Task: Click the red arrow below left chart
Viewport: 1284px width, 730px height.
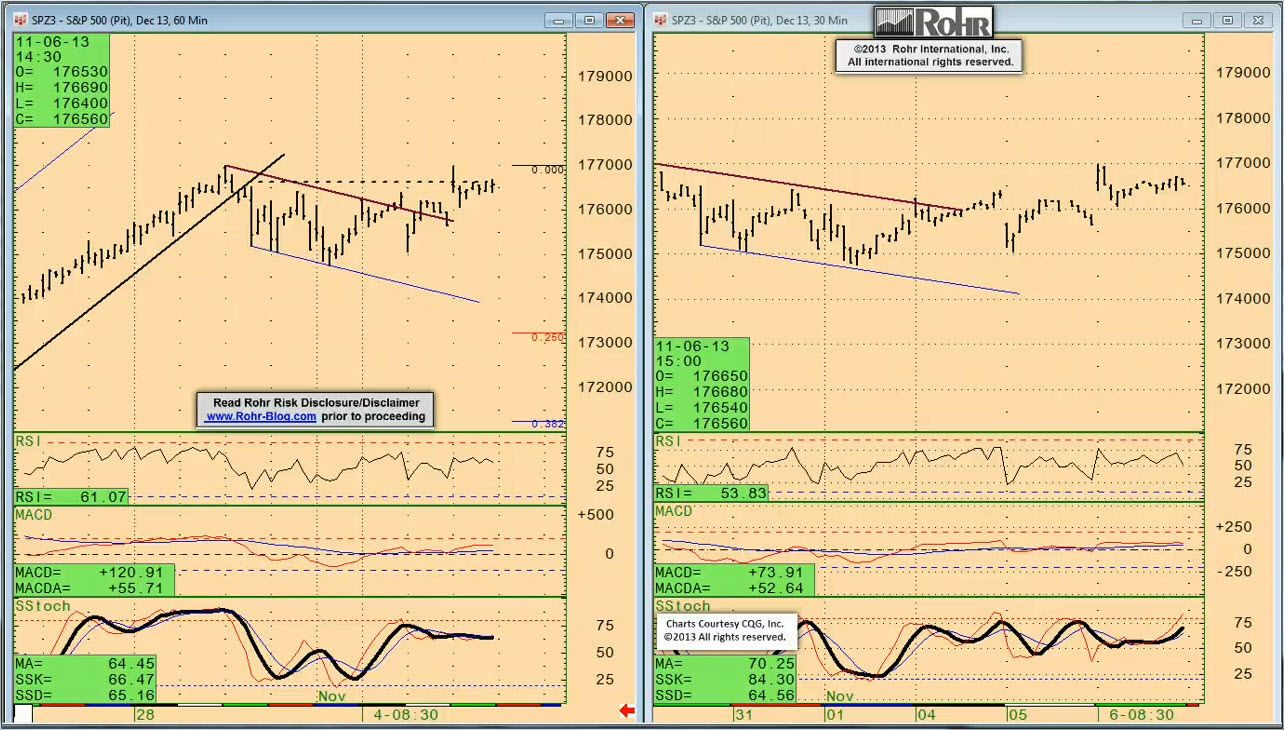Action: coord(627,711)
